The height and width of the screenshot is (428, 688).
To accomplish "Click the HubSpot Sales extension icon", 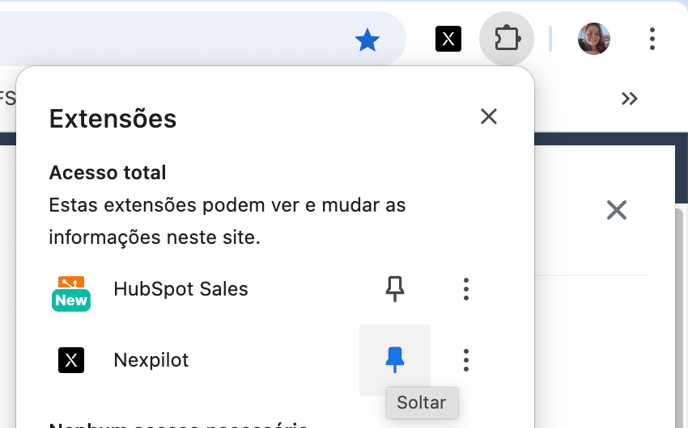I will [71, 290].
